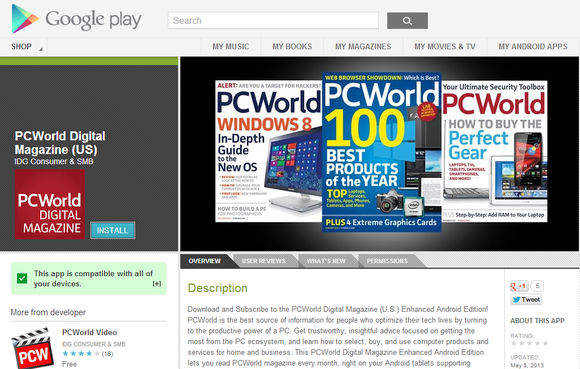The height and width of the screenshot is (369, 580).
Task: Focus the Search text field
Action: [273, 20]
